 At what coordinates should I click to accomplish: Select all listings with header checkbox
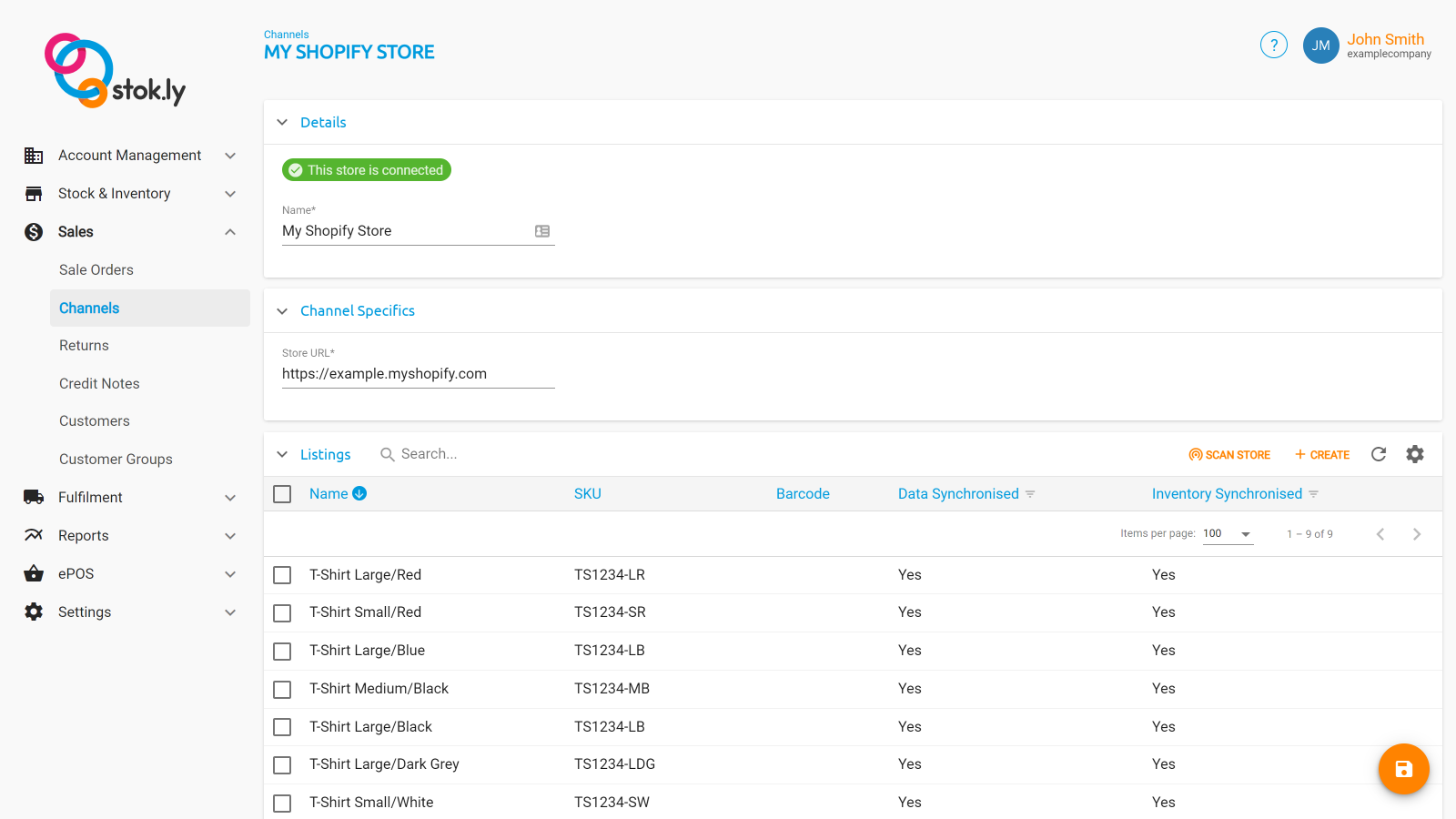[x=282, y=493]
